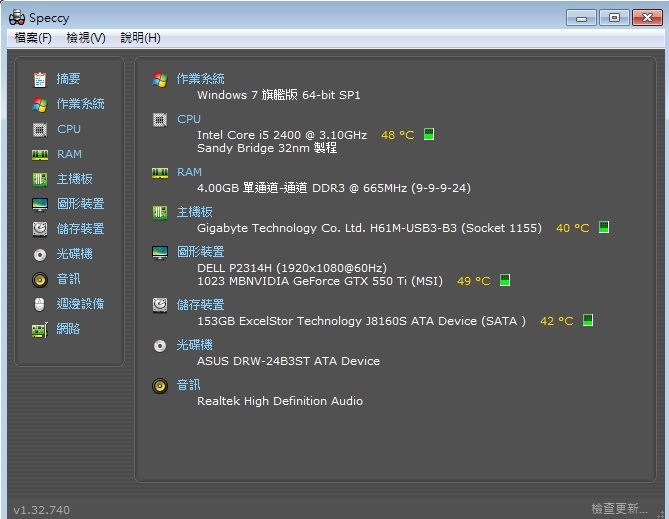Viewport: 669px width, 519px height.
Task: Click the 作業系統 heading link in summary
Action: click(x=201, y=79)
